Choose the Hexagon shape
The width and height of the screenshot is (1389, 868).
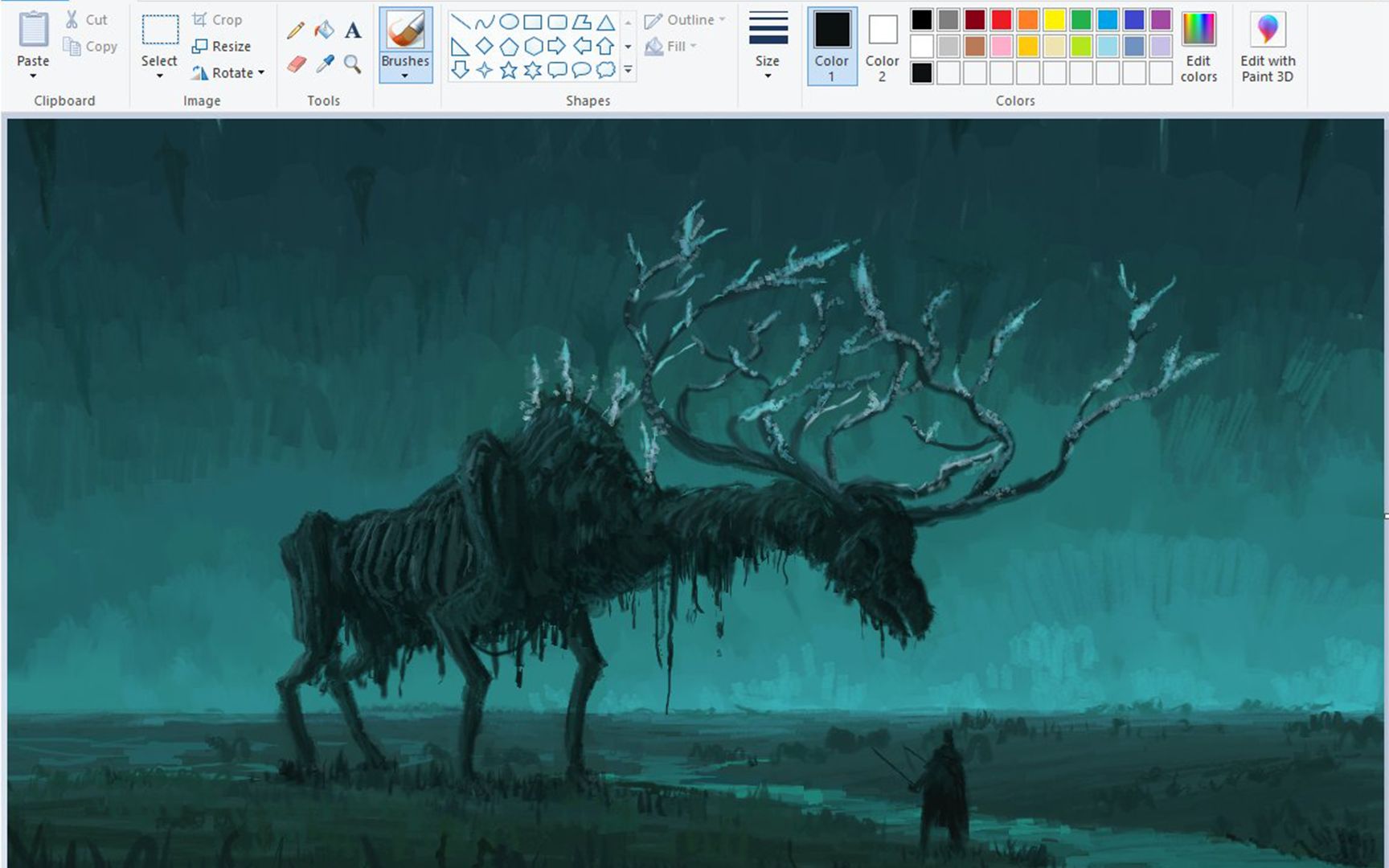533,46
